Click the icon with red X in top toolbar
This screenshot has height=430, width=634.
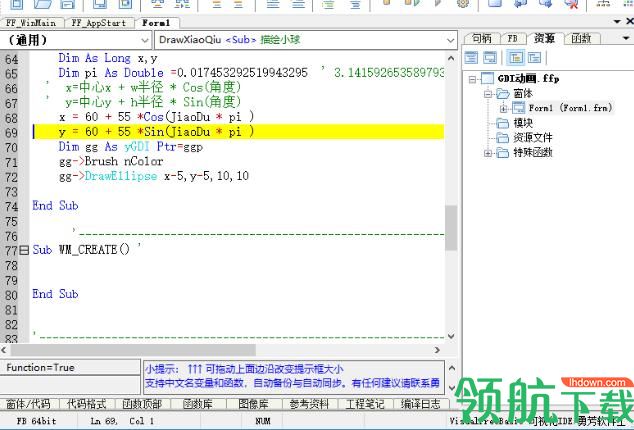point(571,4)
